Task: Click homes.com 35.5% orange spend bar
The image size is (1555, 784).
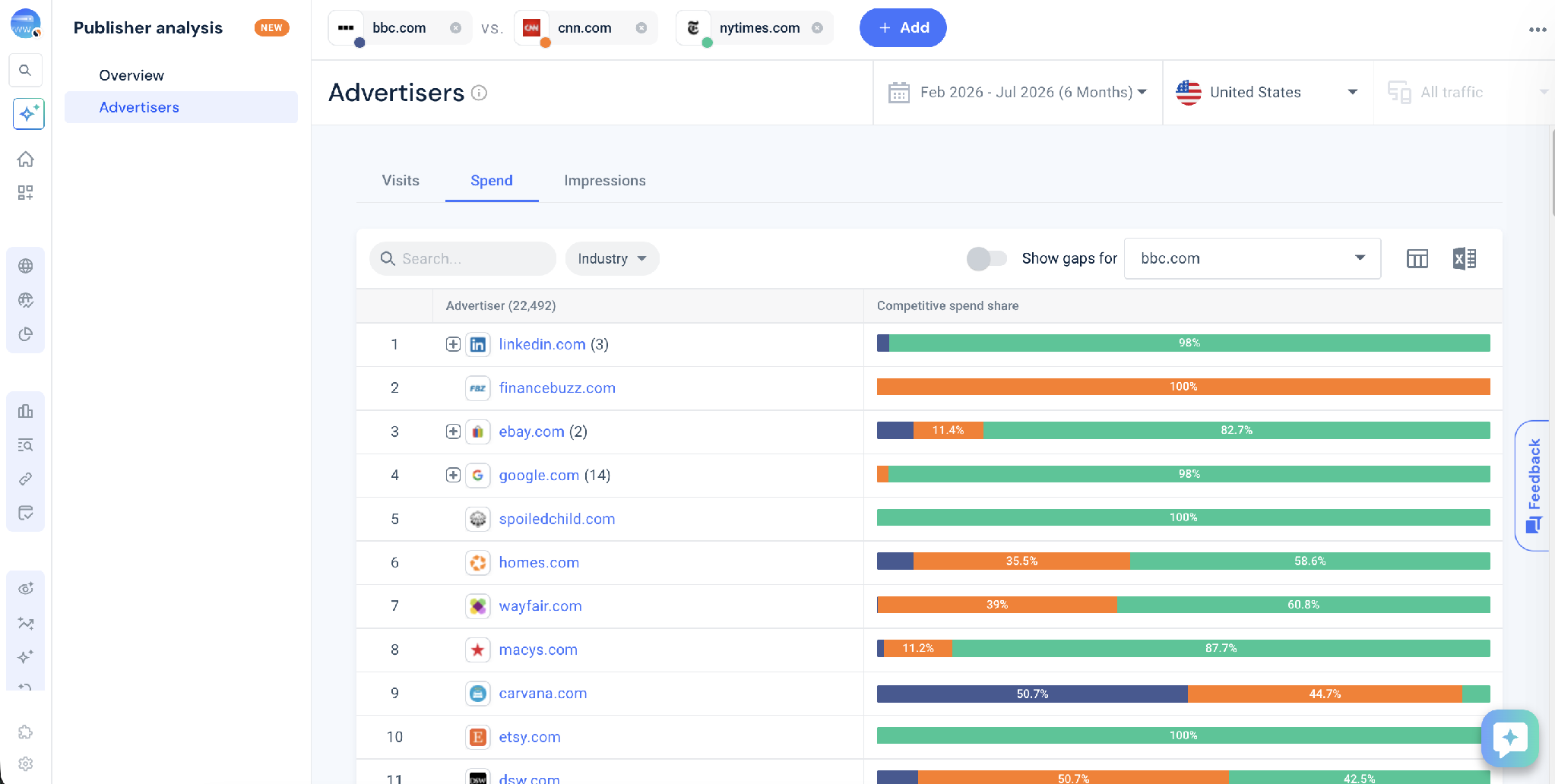Action: 1021,561
